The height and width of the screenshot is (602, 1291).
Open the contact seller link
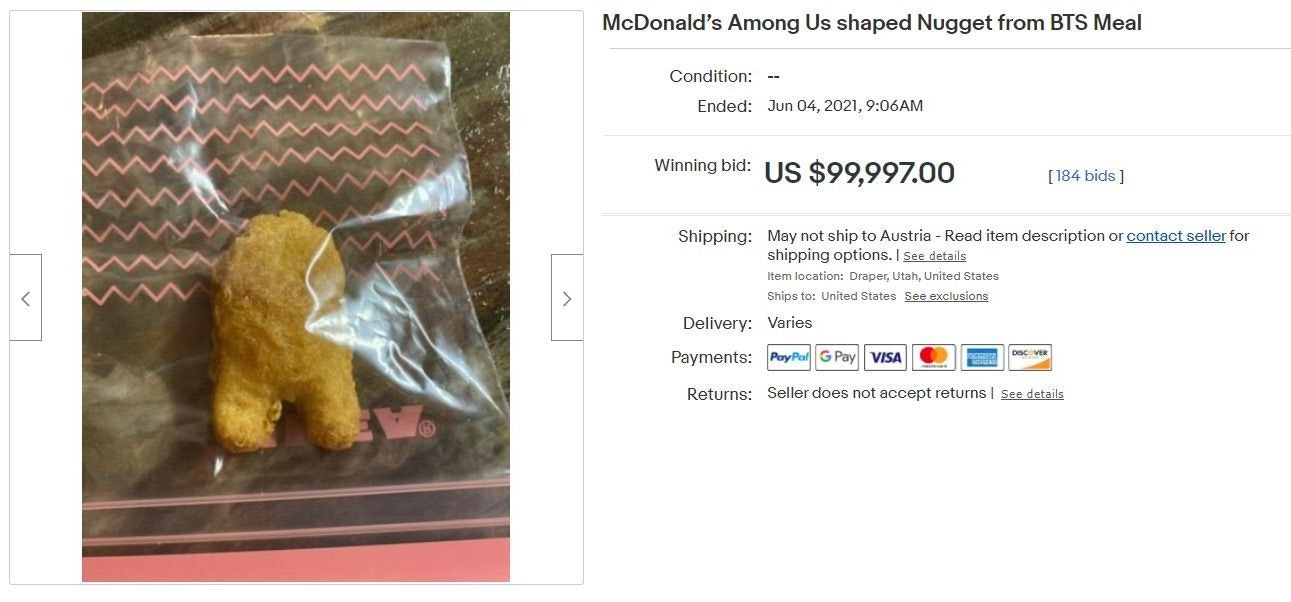pyautogui.click(x=1176, y=236)
